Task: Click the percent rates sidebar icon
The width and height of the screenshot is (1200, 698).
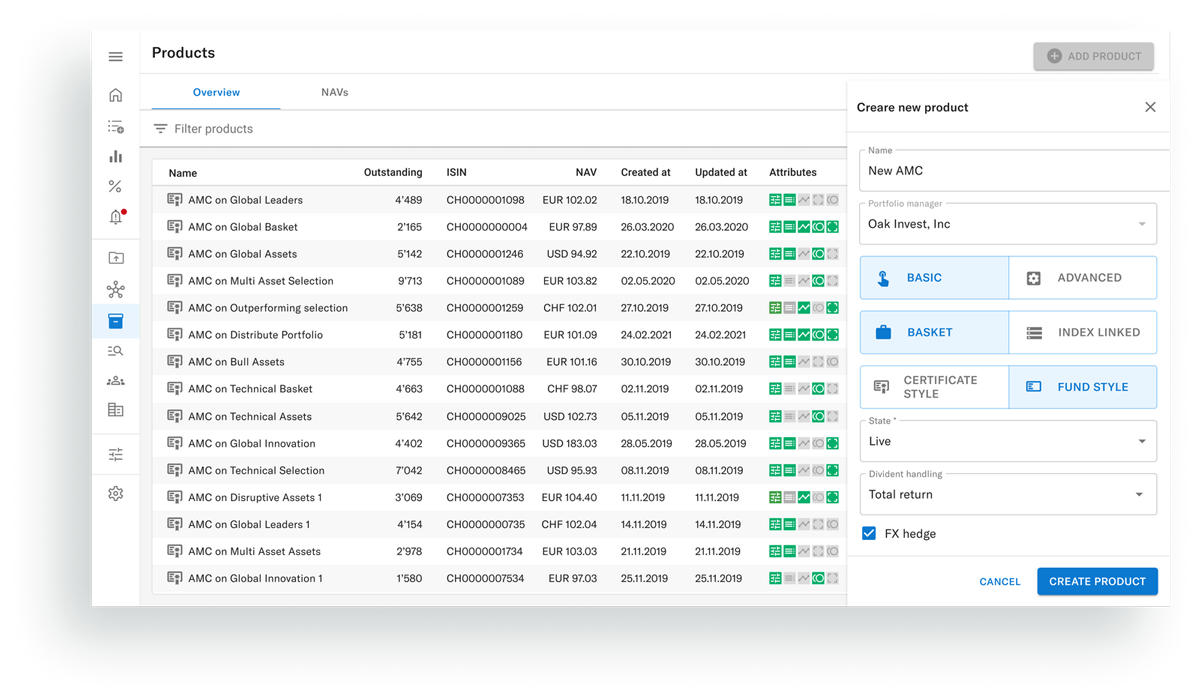Action: click(x=115, y=186)
